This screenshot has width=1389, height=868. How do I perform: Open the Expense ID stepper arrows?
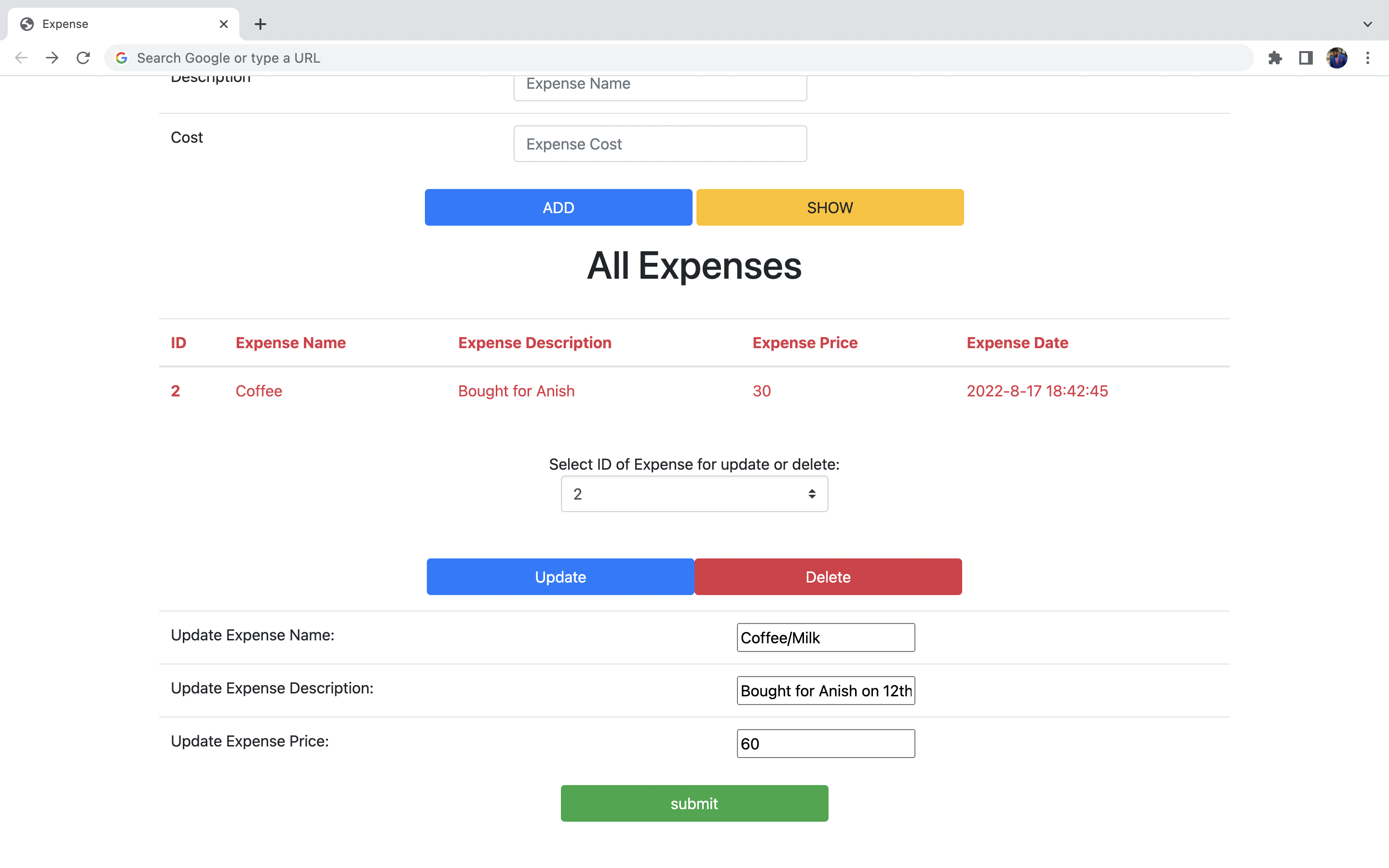(x=811, y=494)
